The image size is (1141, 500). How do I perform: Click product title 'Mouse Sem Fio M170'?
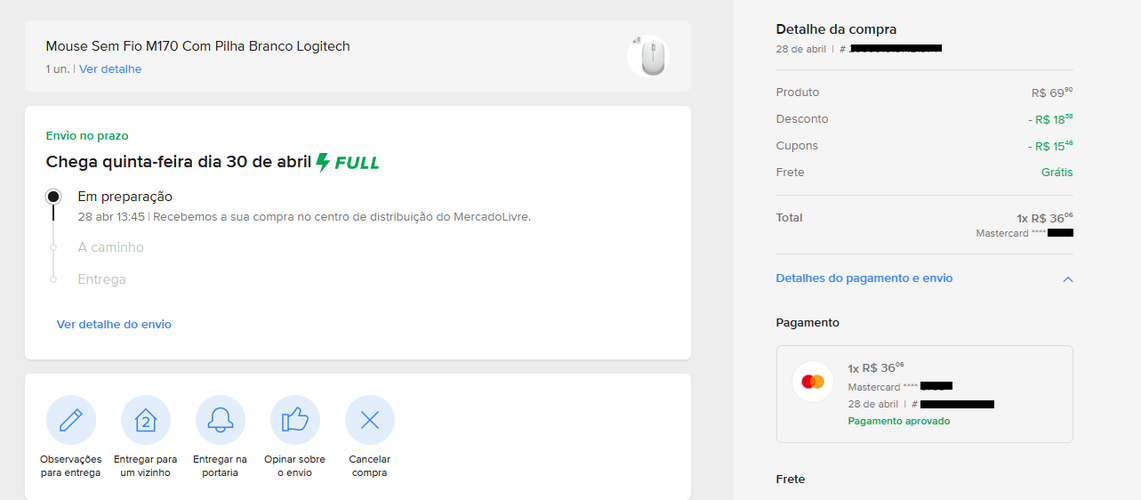tap(198, 47)
